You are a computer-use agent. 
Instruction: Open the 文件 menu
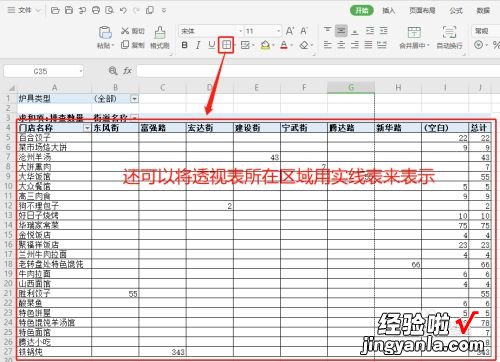pyautogui.click(x=23, y=10)
